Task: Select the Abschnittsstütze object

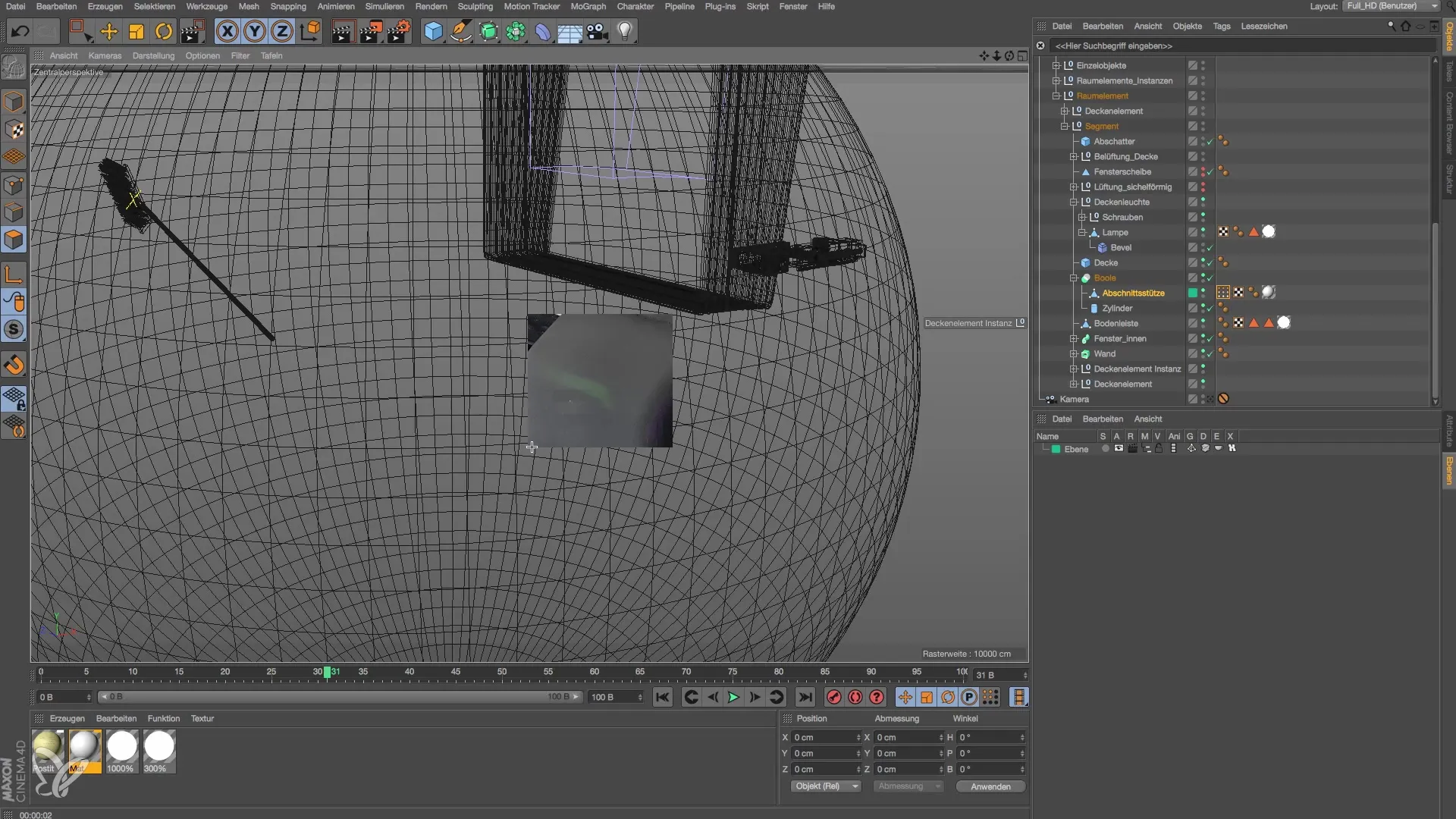Action: 1133,293
